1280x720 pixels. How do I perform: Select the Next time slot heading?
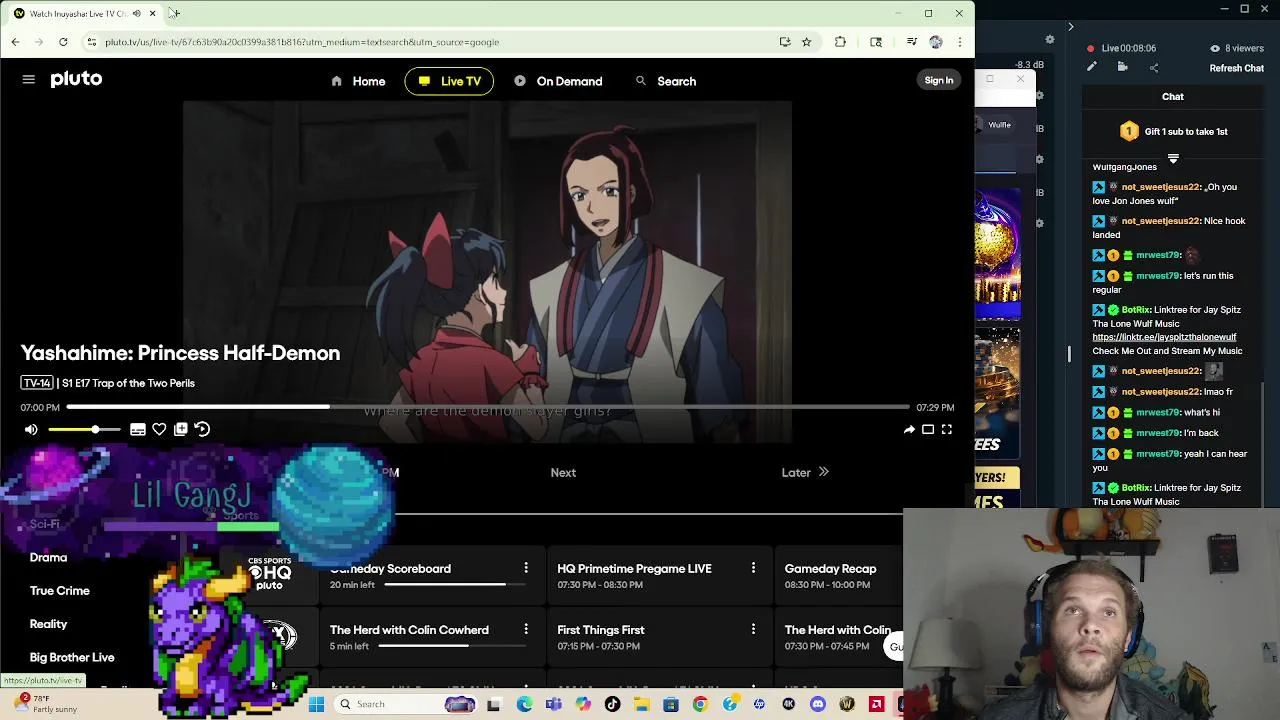pyautogui.click(x=563, y=472)
